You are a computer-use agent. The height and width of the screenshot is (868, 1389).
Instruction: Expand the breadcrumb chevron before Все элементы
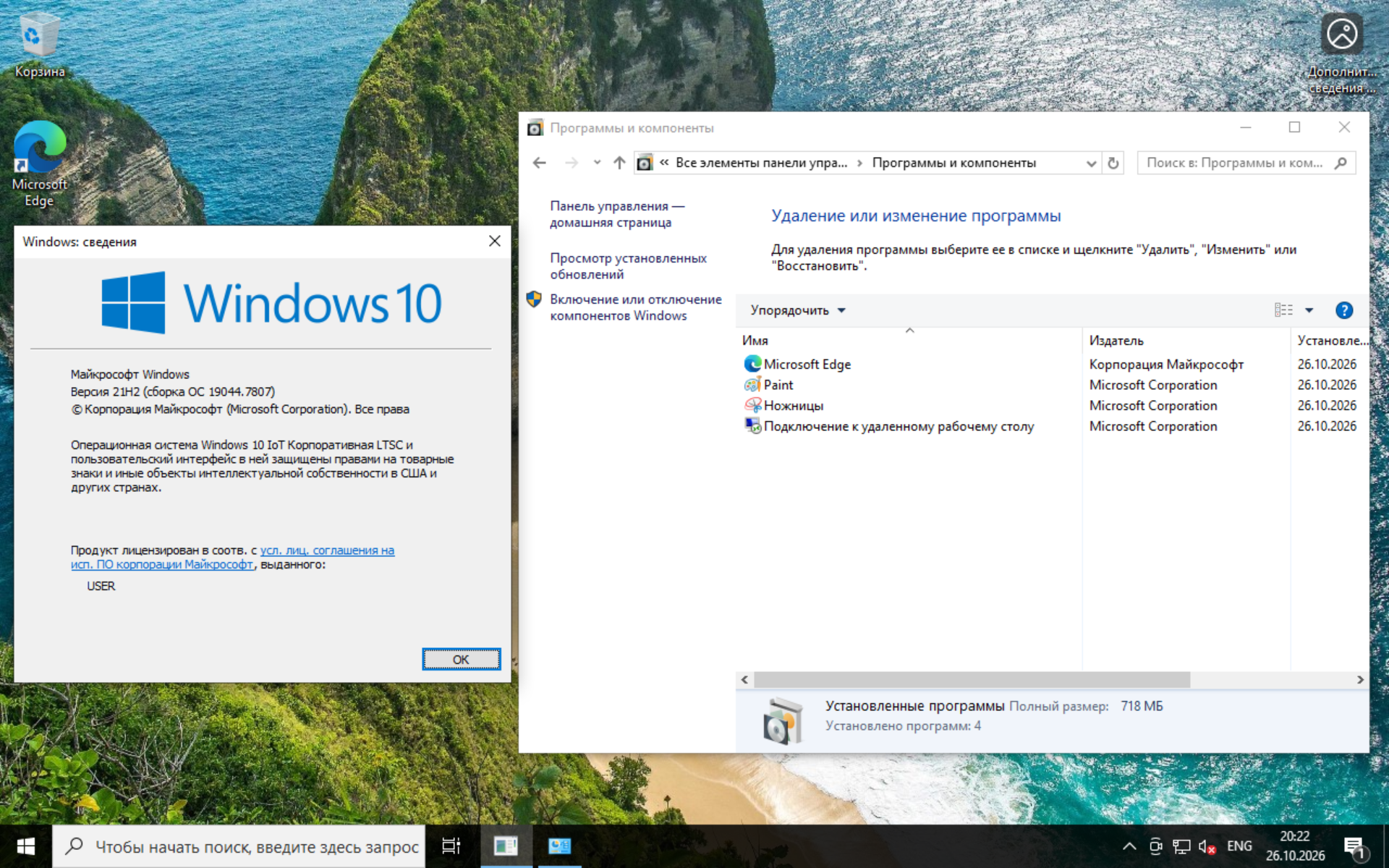[663, 163]
